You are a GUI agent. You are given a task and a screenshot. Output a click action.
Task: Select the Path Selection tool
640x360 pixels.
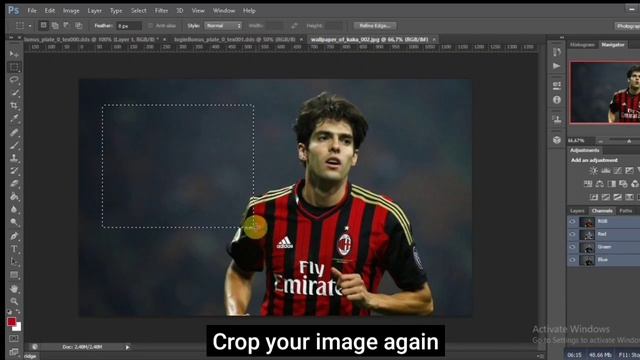pyautogui.click(x=14, y=262)
